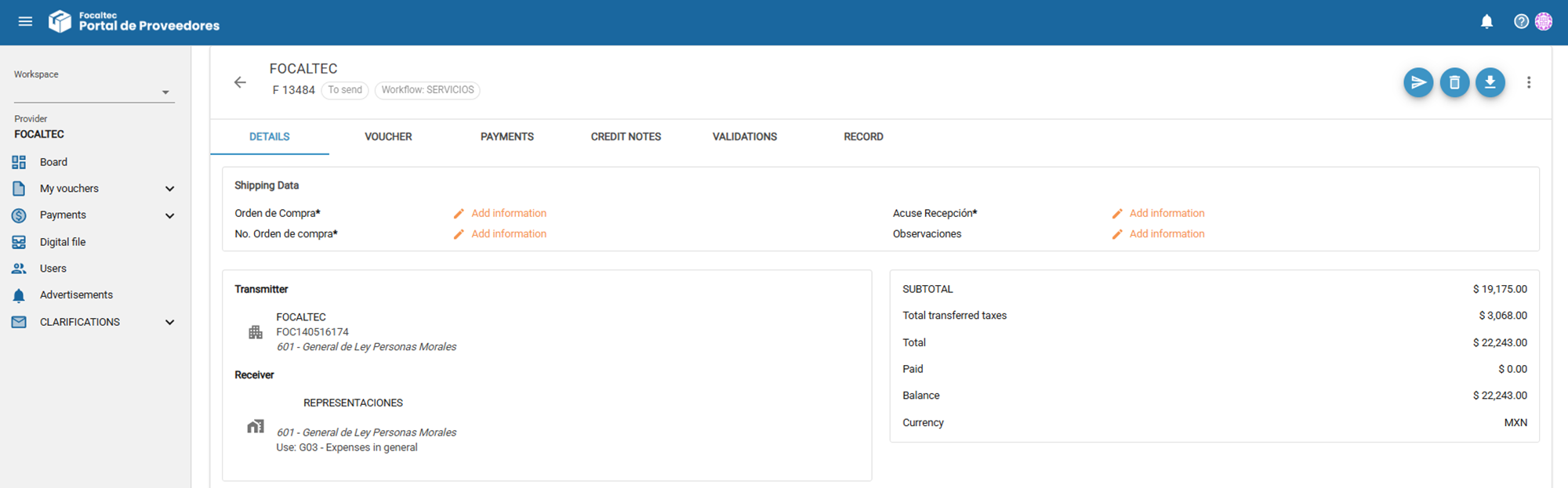The height and width of the screenshot is (488, 1568).
Task: Expand the CLARIFICATIONS chevron
Action: pos(169,322)
